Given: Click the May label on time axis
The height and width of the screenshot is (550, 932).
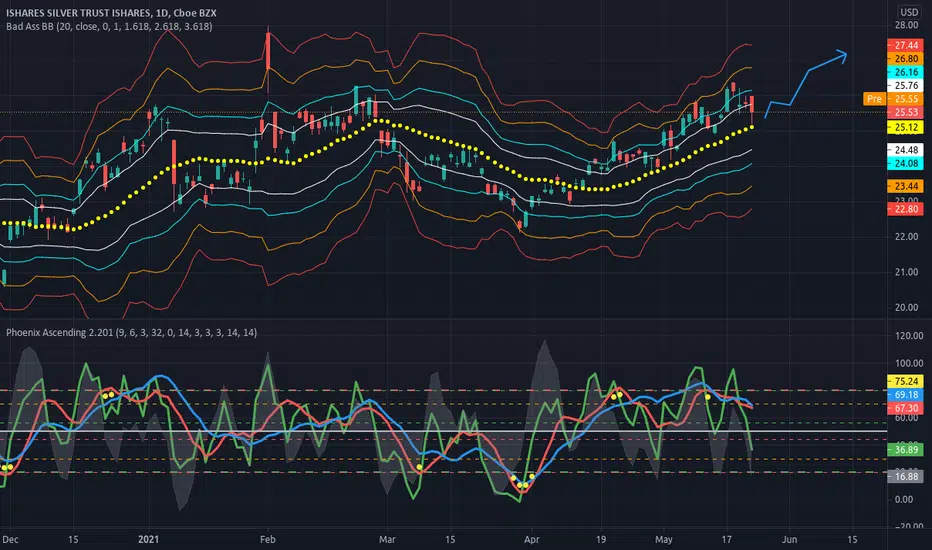Looking at the screenshot, I should [663, 540].
